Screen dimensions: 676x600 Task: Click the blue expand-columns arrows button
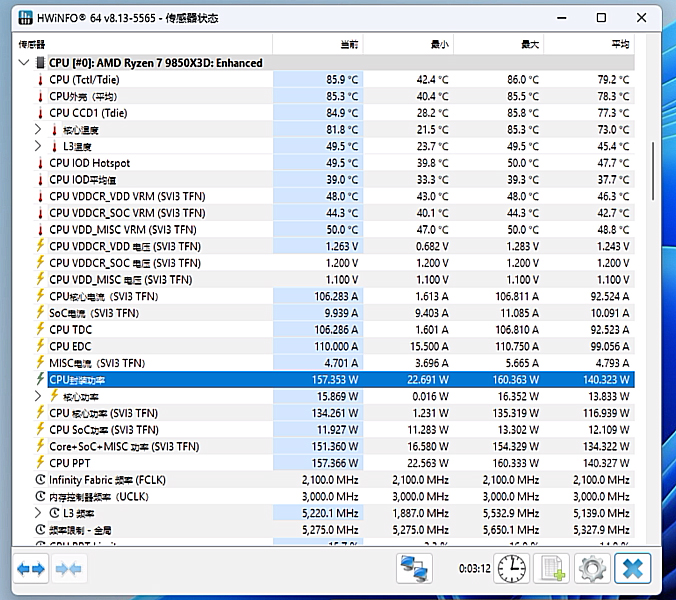pos(32,568)
